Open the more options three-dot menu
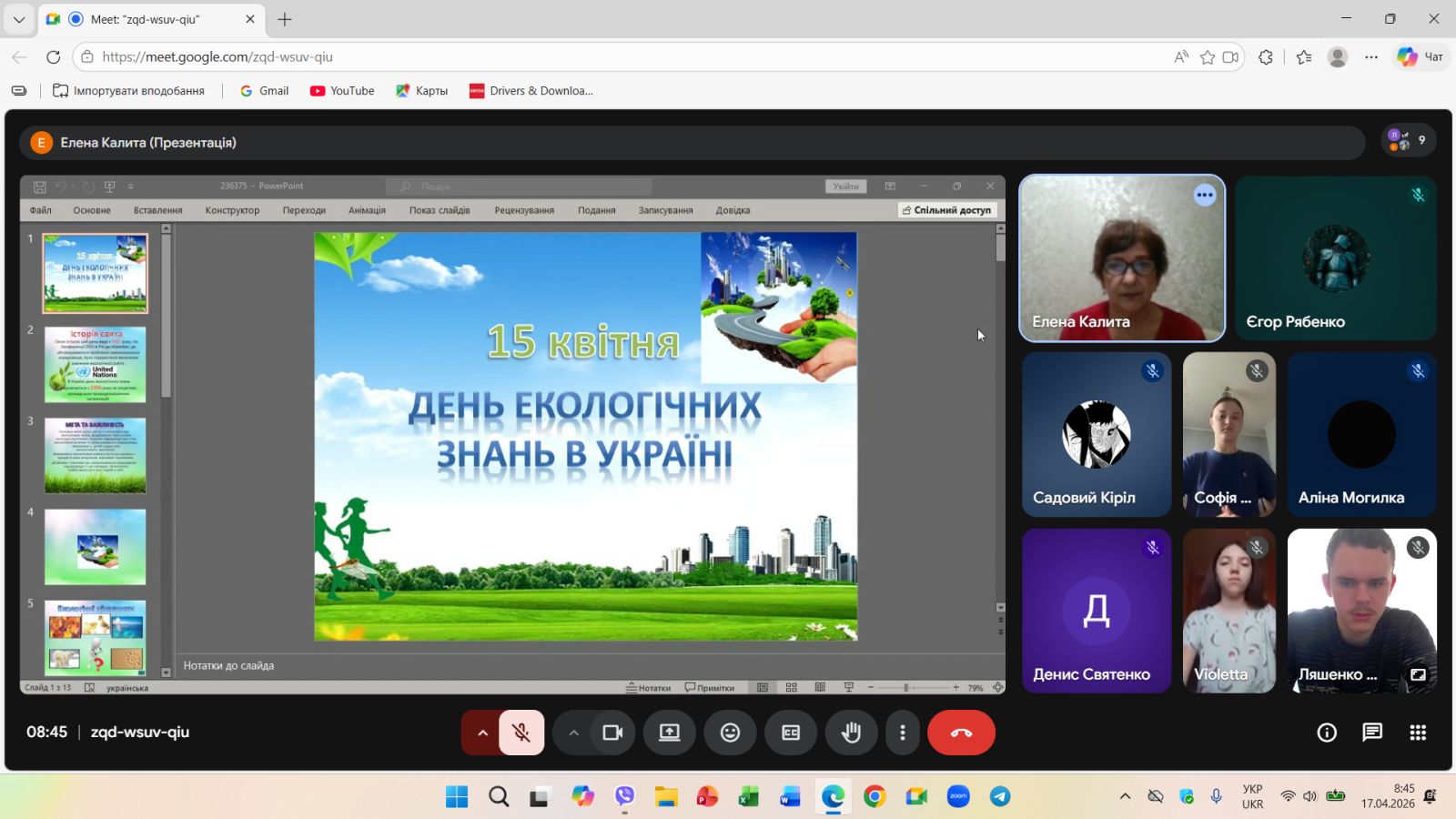 click(902, 733)
